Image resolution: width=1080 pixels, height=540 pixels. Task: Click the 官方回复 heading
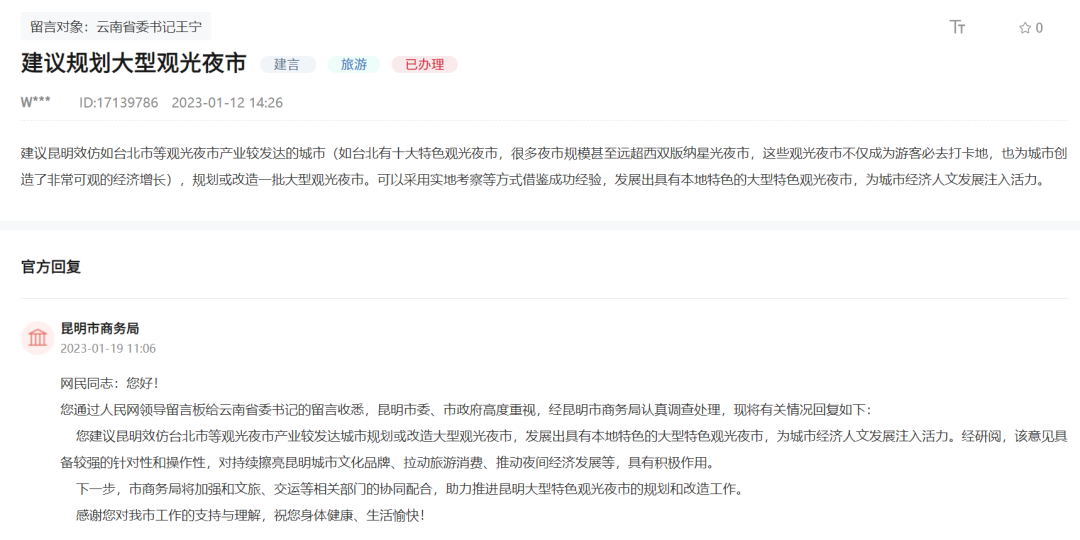(x=51, y=267)
